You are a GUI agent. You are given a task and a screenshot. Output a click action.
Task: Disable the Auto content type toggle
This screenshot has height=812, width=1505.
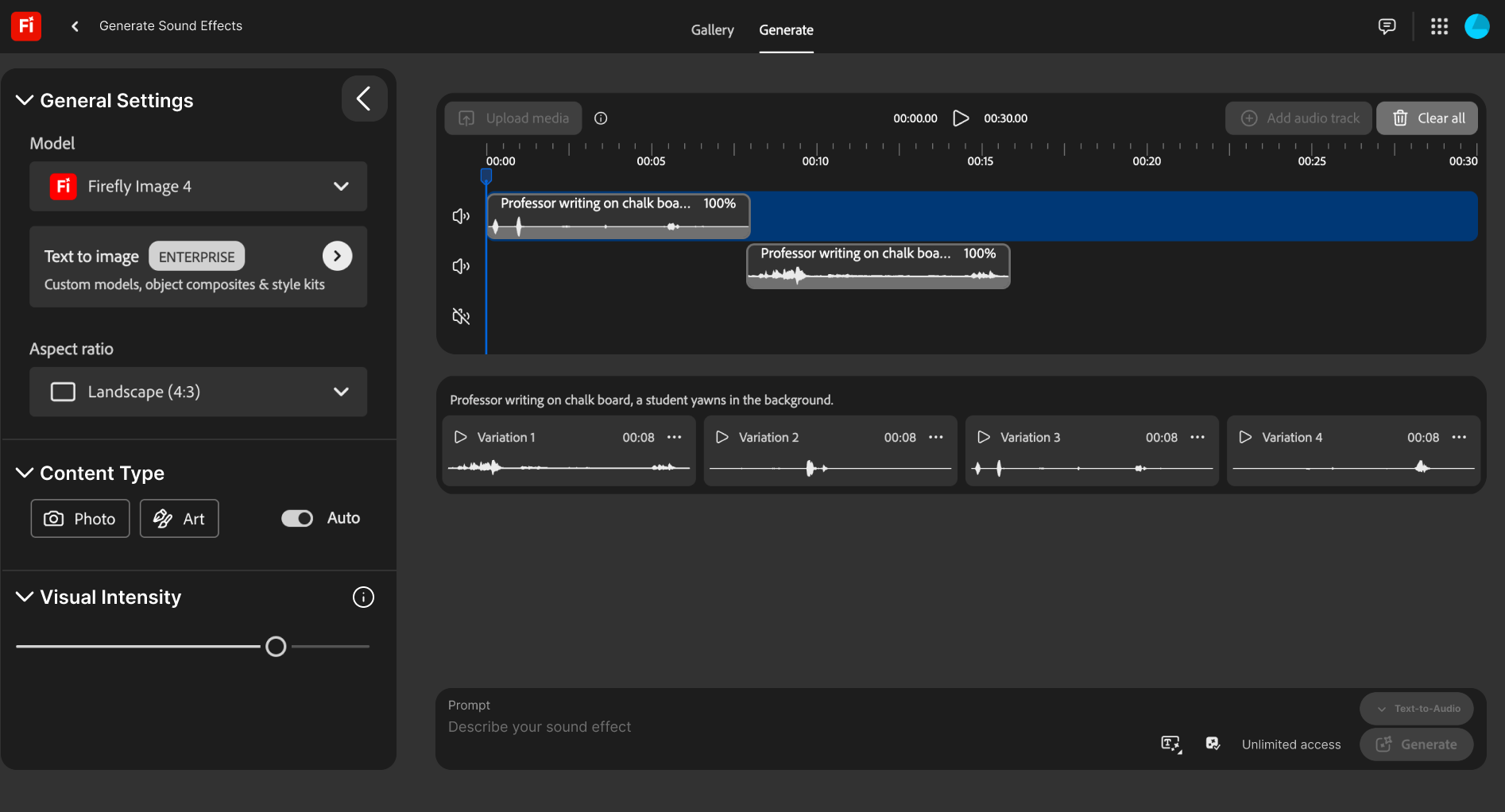[296, 517]
